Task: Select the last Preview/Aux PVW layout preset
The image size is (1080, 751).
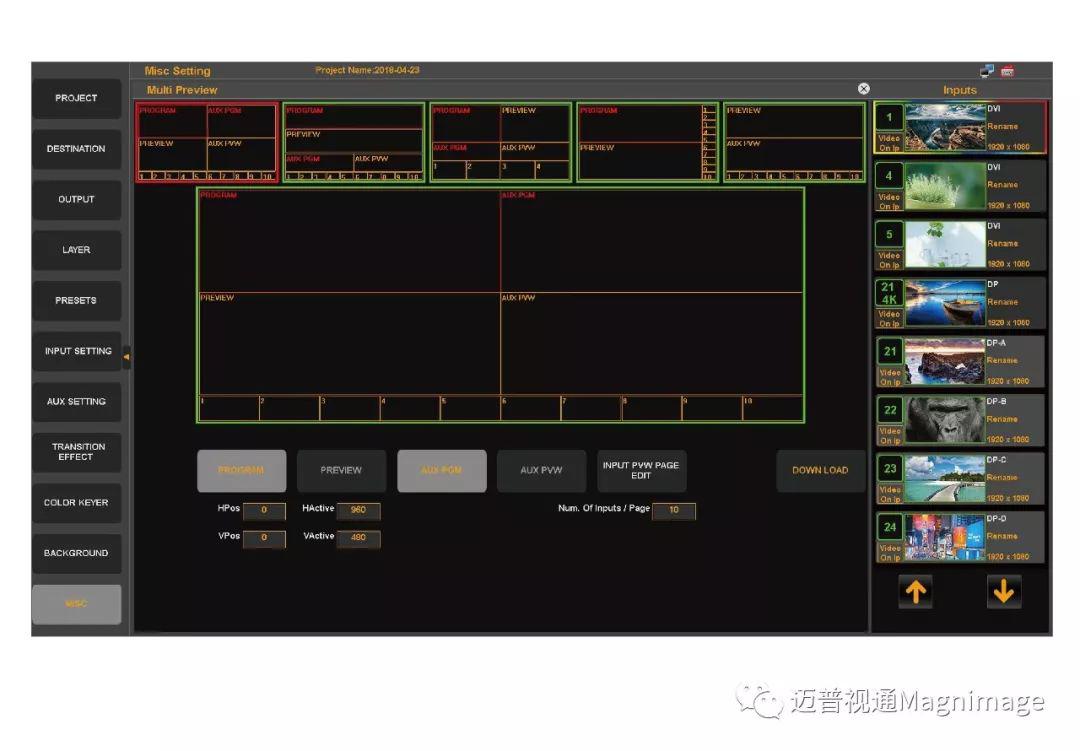Action: point(793,142)
